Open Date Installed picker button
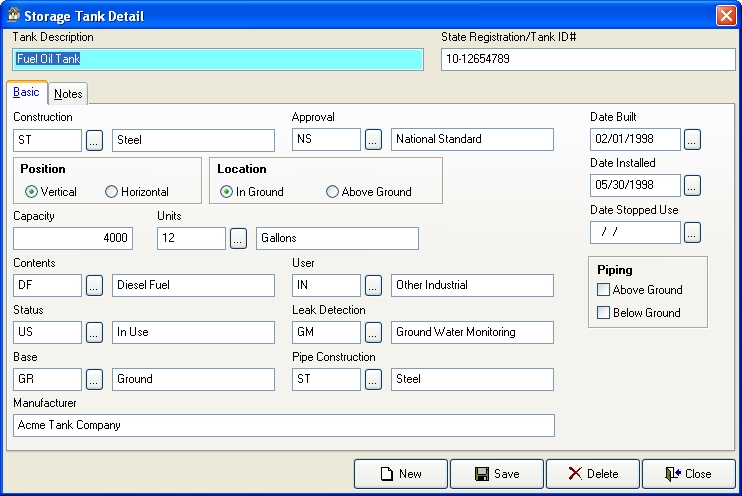The width and height of the screenshot is (742, 496). click(693, 186)
